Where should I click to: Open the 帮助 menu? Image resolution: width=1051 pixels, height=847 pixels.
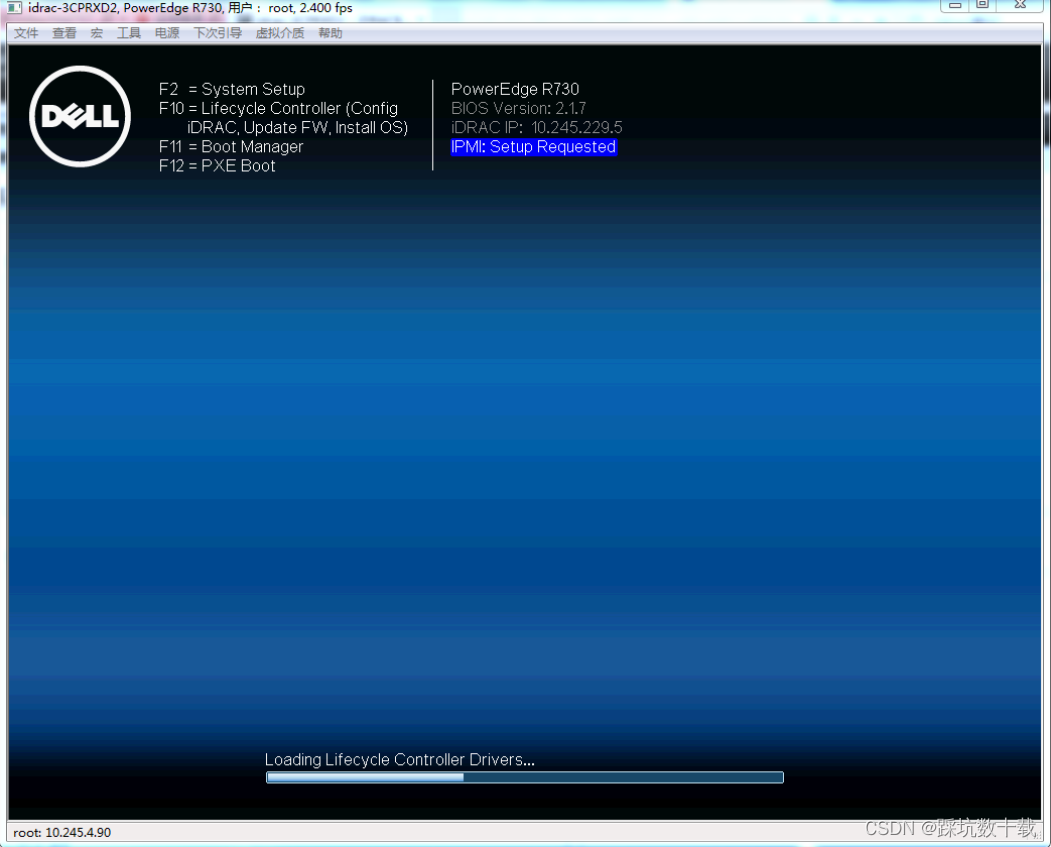(330, 33)
